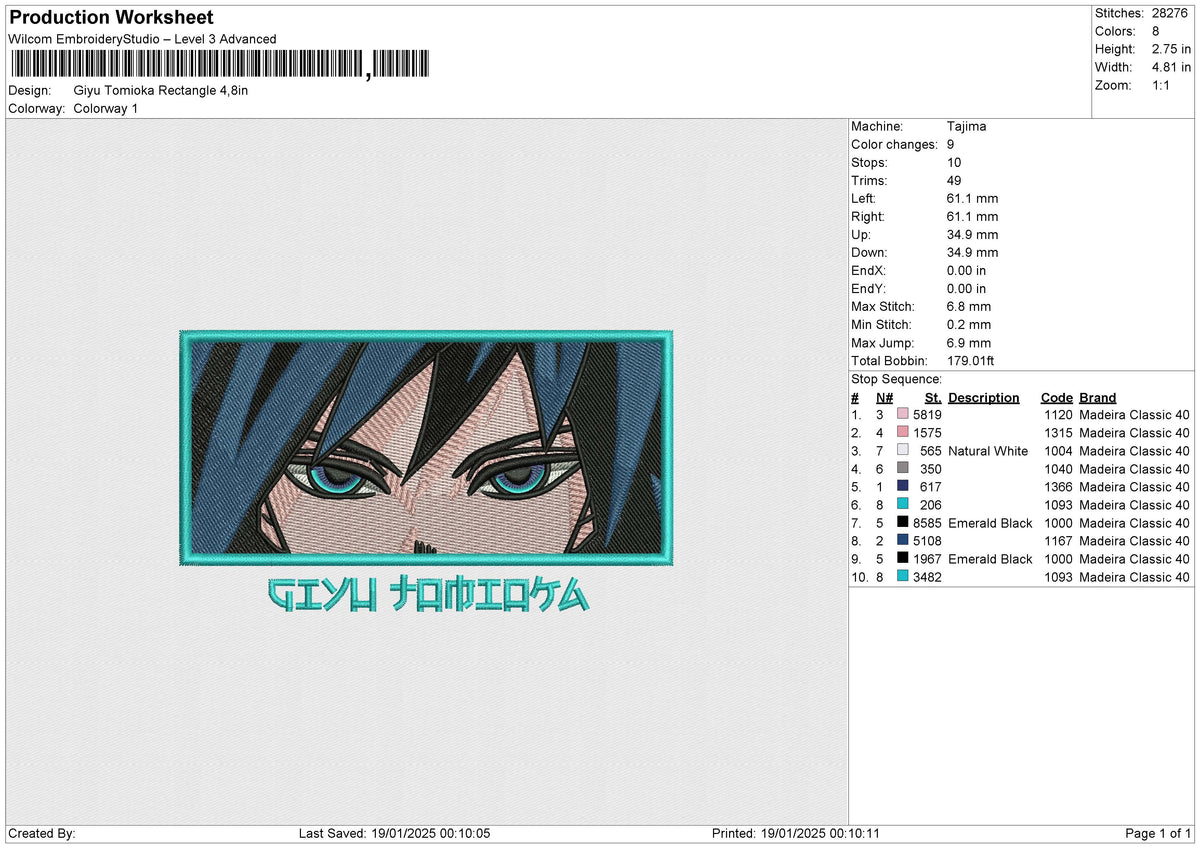
Task: Click the 'Page 1 of 1' footer
Action: pyautogui.click(x=1158, y=833)
